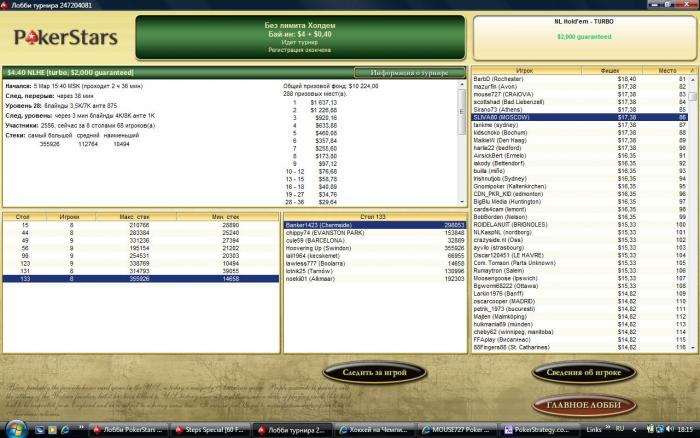Click the "Стол 133" player list header

[373, 217]
